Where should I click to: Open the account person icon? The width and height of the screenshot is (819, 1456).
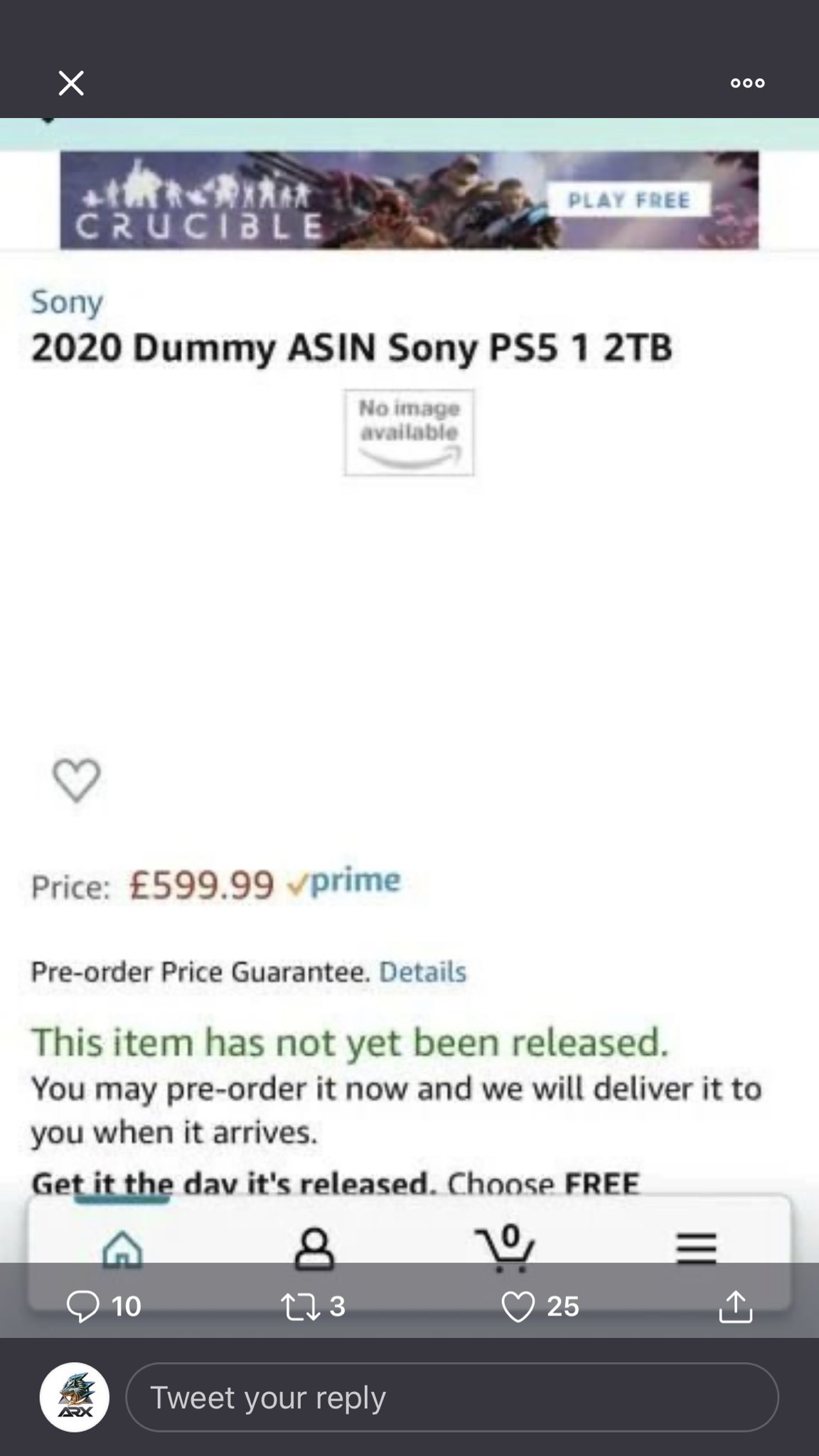tap(314, 1248)
